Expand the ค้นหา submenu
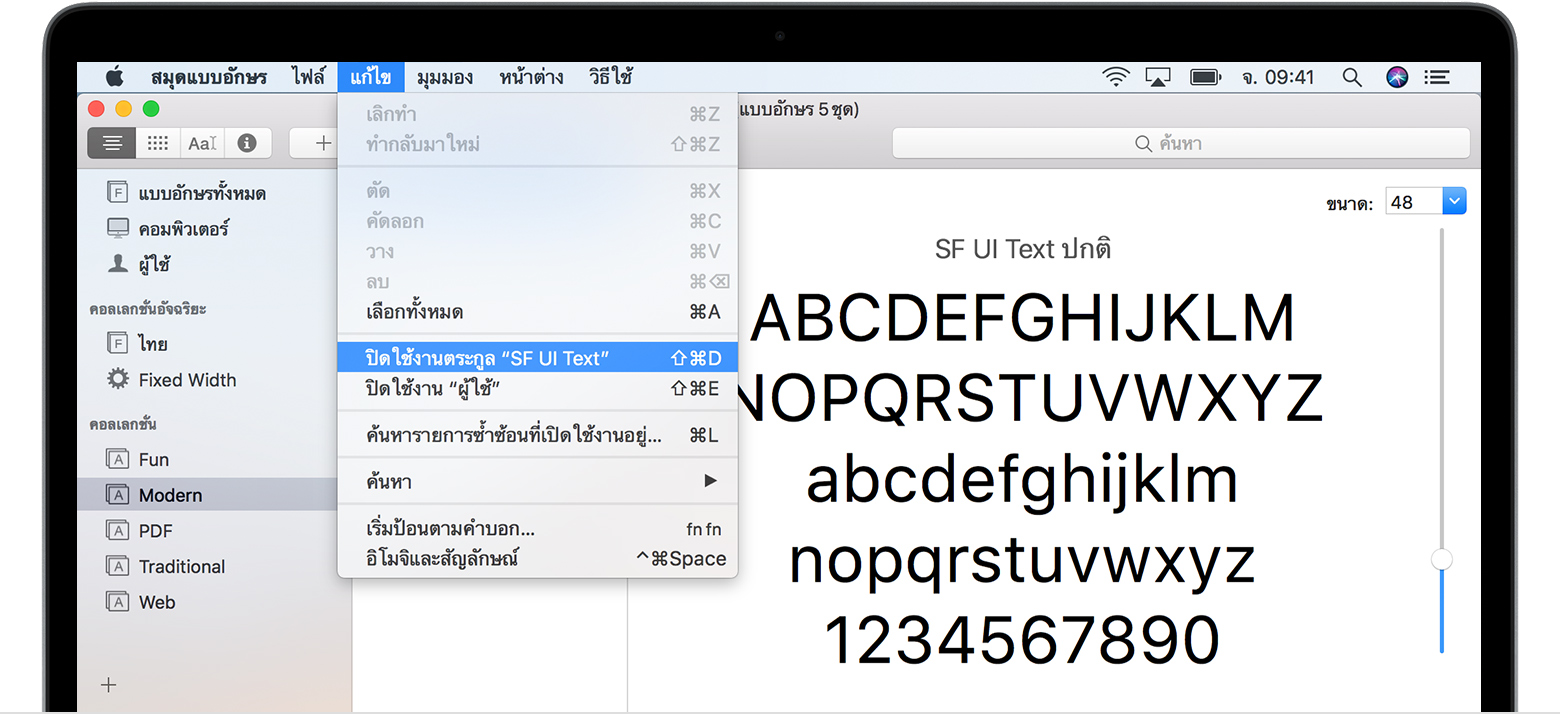This screenshot has width=1560, height=714. tap(538, 482)
